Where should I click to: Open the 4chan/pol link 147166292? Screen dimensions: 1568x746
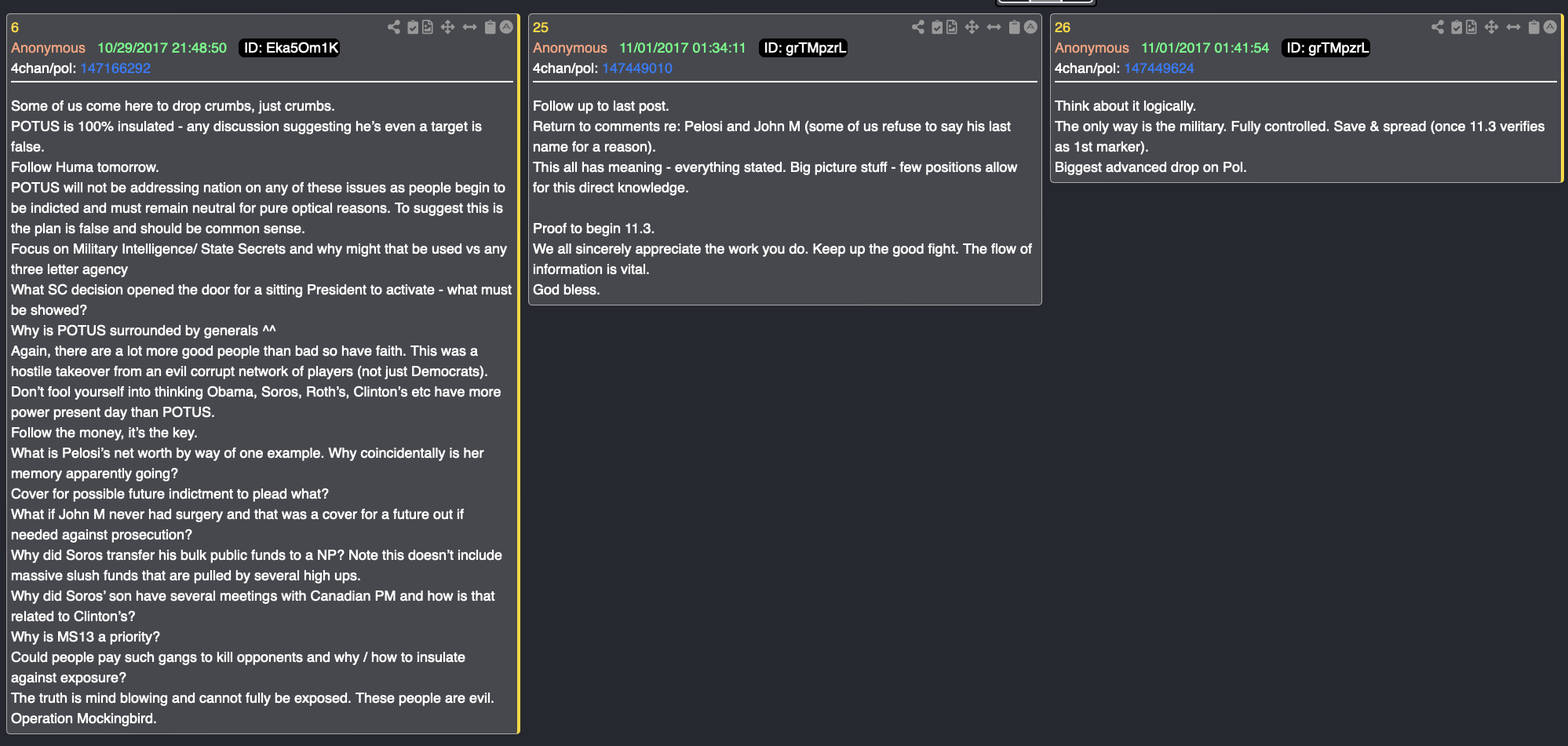115,68
